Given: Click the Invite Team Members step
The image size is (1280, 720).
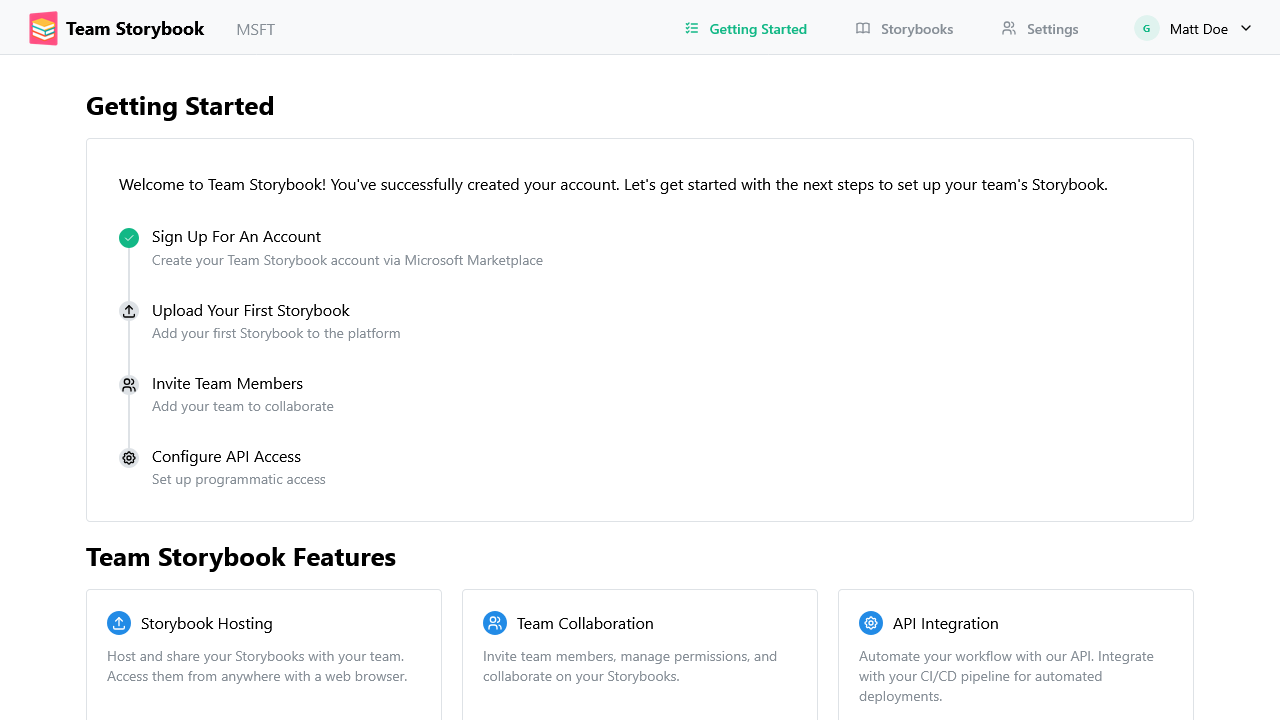Looking at the screenshot, I should [x=227, y=383].
